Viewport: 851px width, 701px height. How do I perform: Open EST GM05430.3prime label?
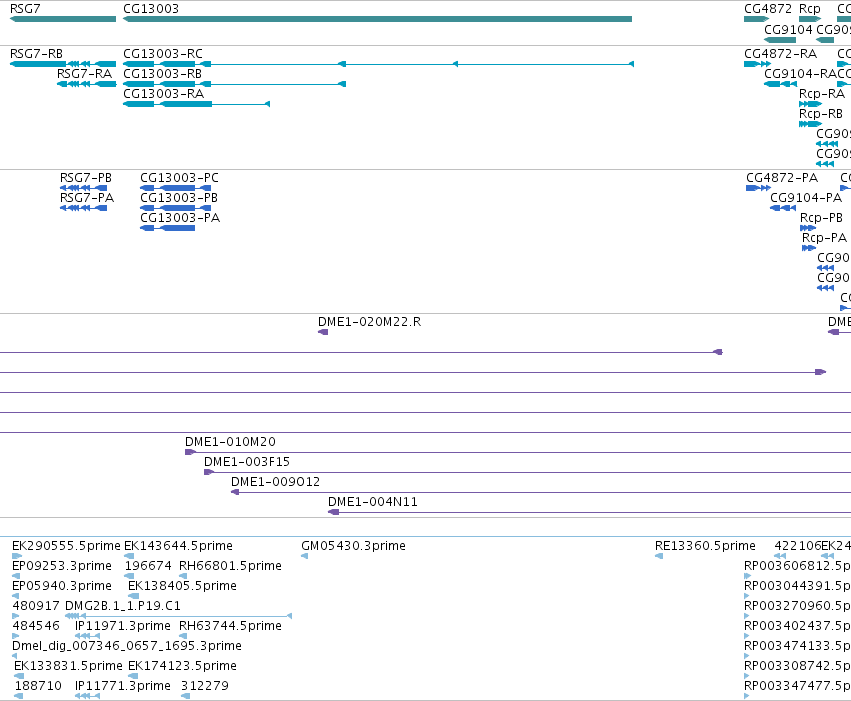point(353,546)
